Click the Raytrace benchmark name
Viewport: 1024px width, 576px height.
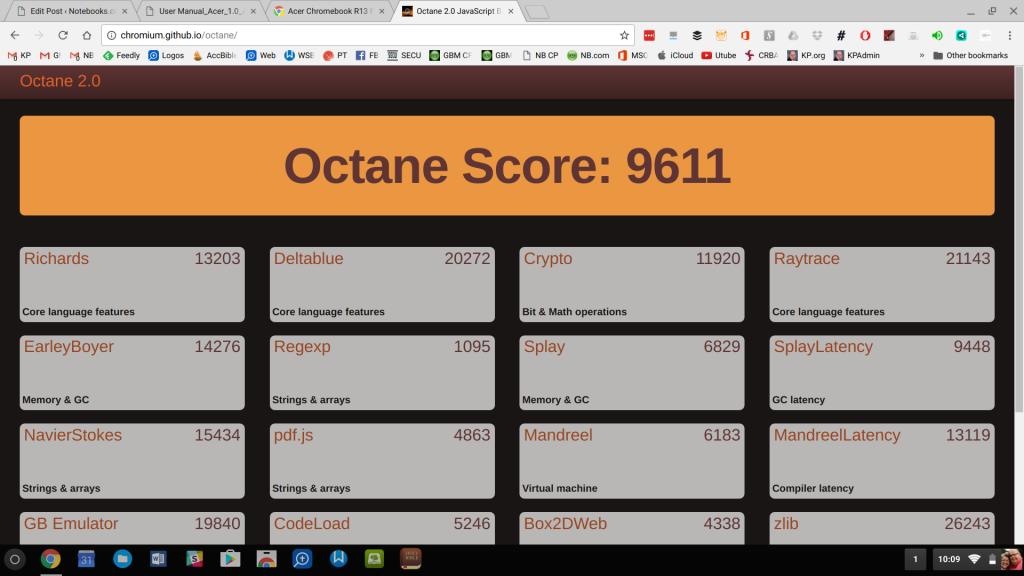coord(807,259)
